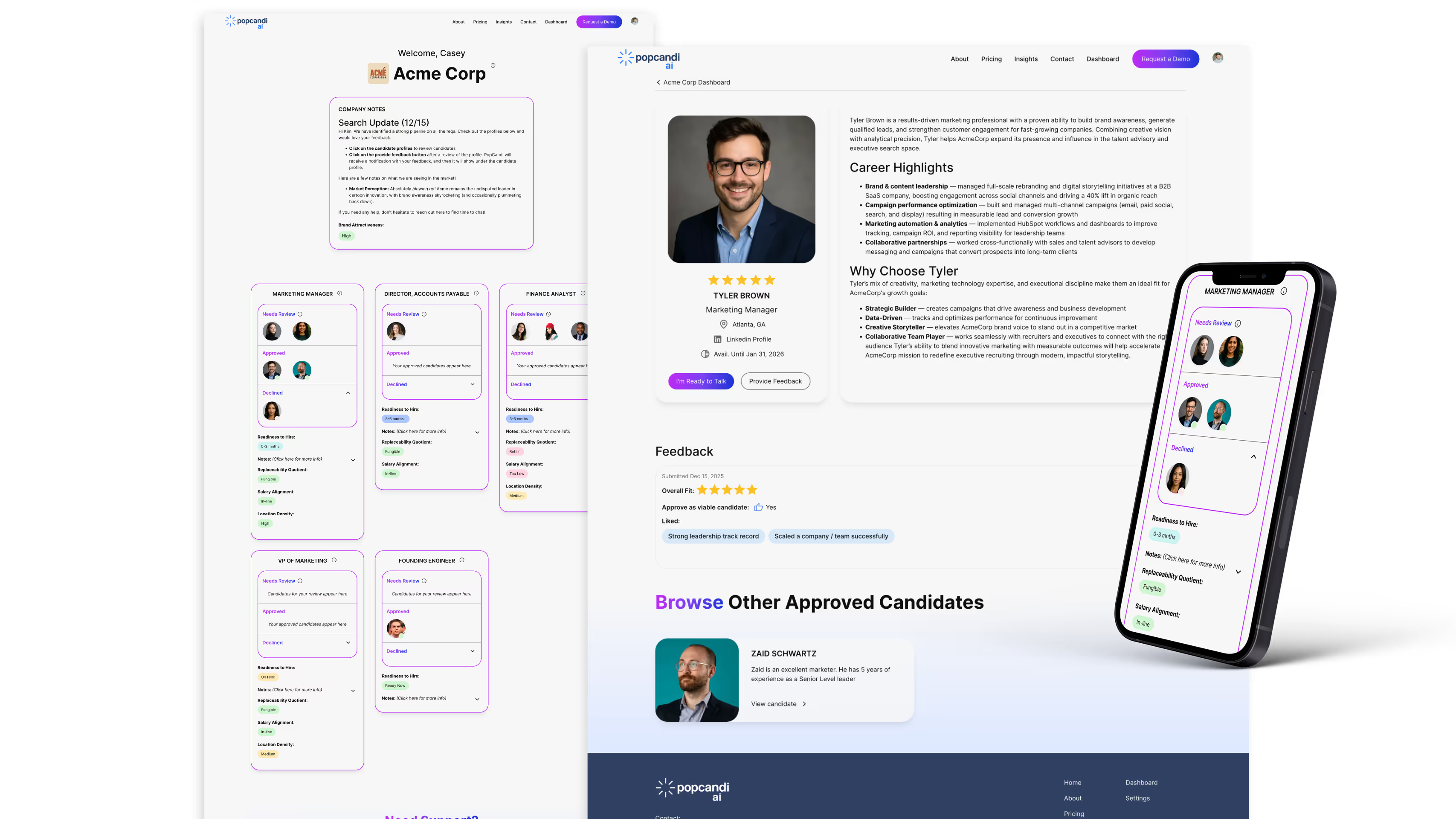Select Strong leadership track record tag

click(x=713, y=536)
